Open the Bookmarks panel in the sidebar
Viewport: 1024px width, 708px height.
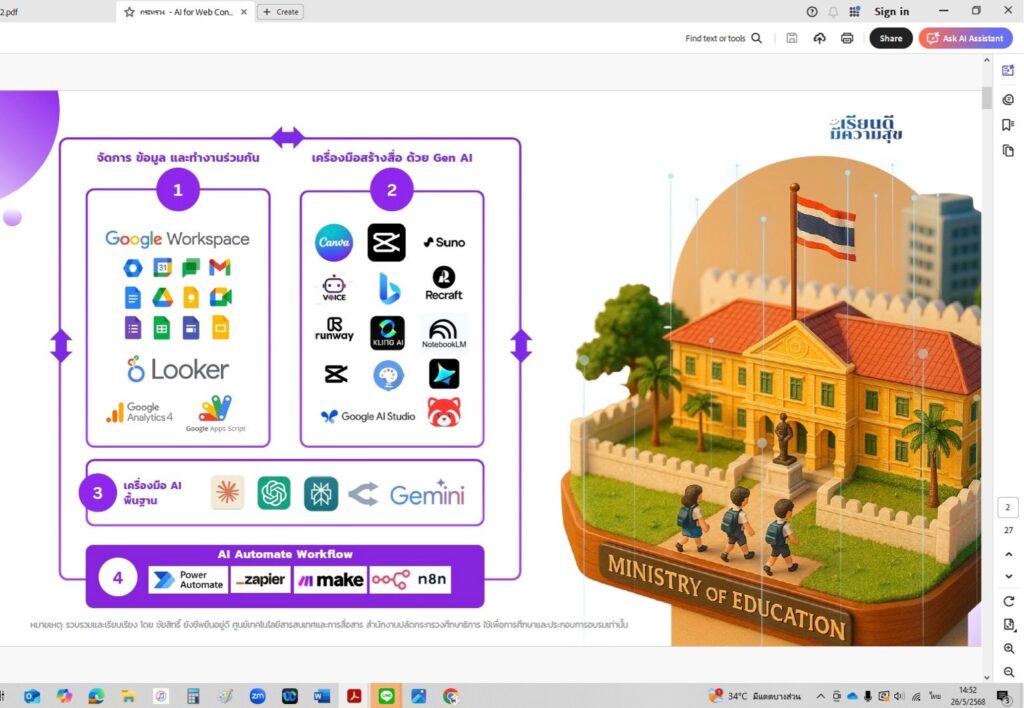click(1008, 125)
